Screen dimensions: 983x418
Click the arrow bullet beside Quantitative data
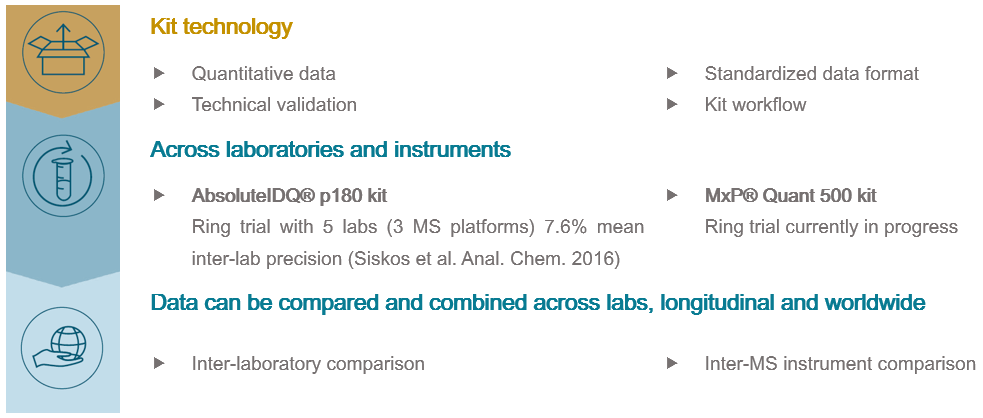[159, 74]
